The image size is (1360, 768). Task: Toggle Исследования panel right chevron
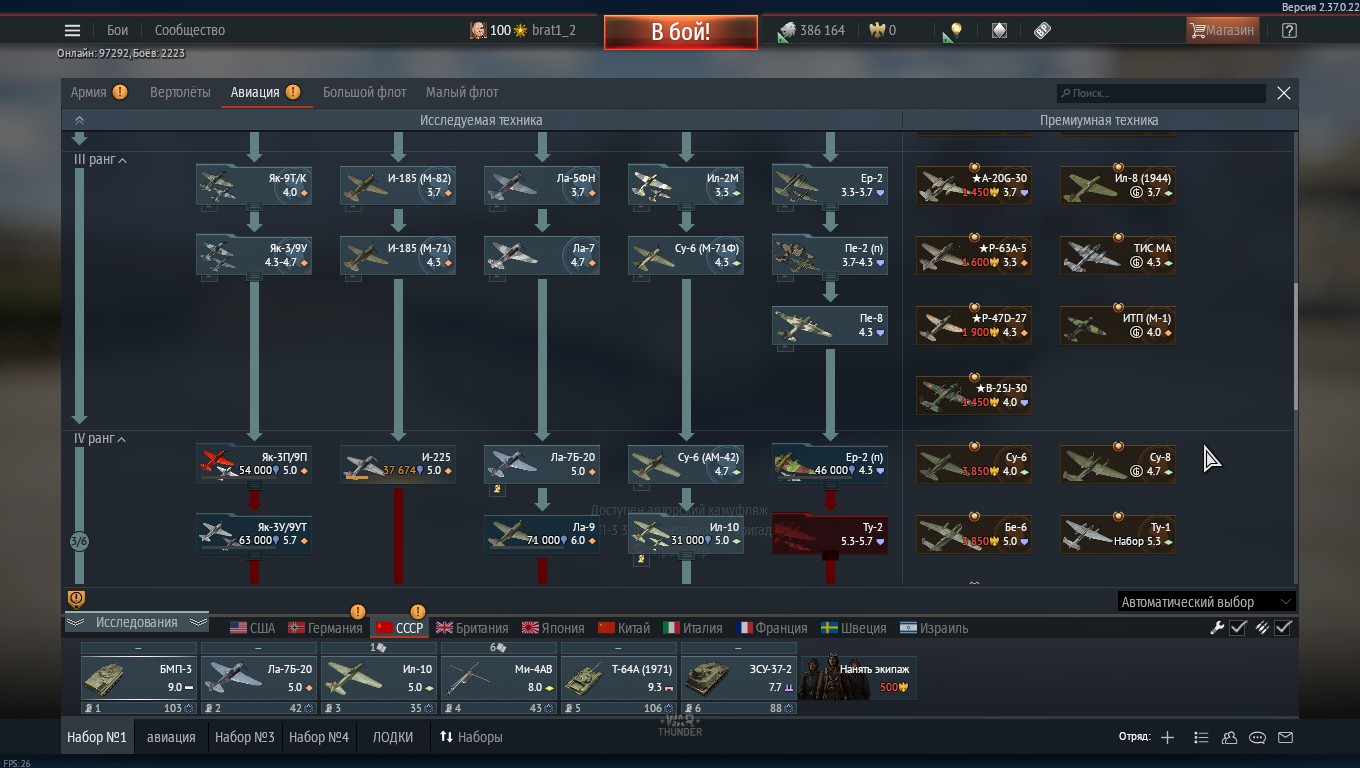pyautogui.click(x=198, y=622)
